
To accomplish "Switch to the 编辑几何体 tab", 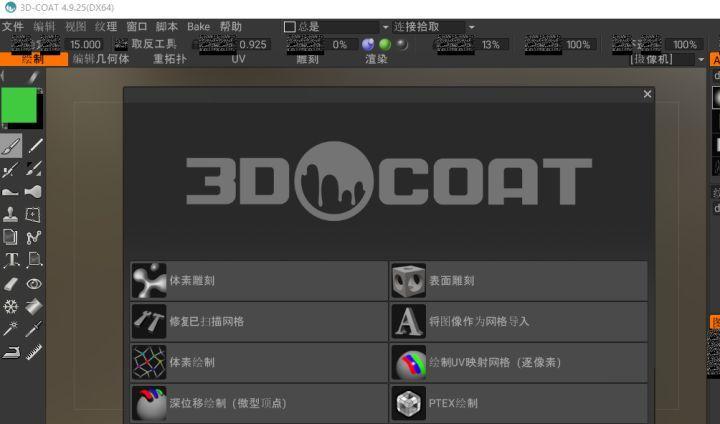I will coord(101,59).
